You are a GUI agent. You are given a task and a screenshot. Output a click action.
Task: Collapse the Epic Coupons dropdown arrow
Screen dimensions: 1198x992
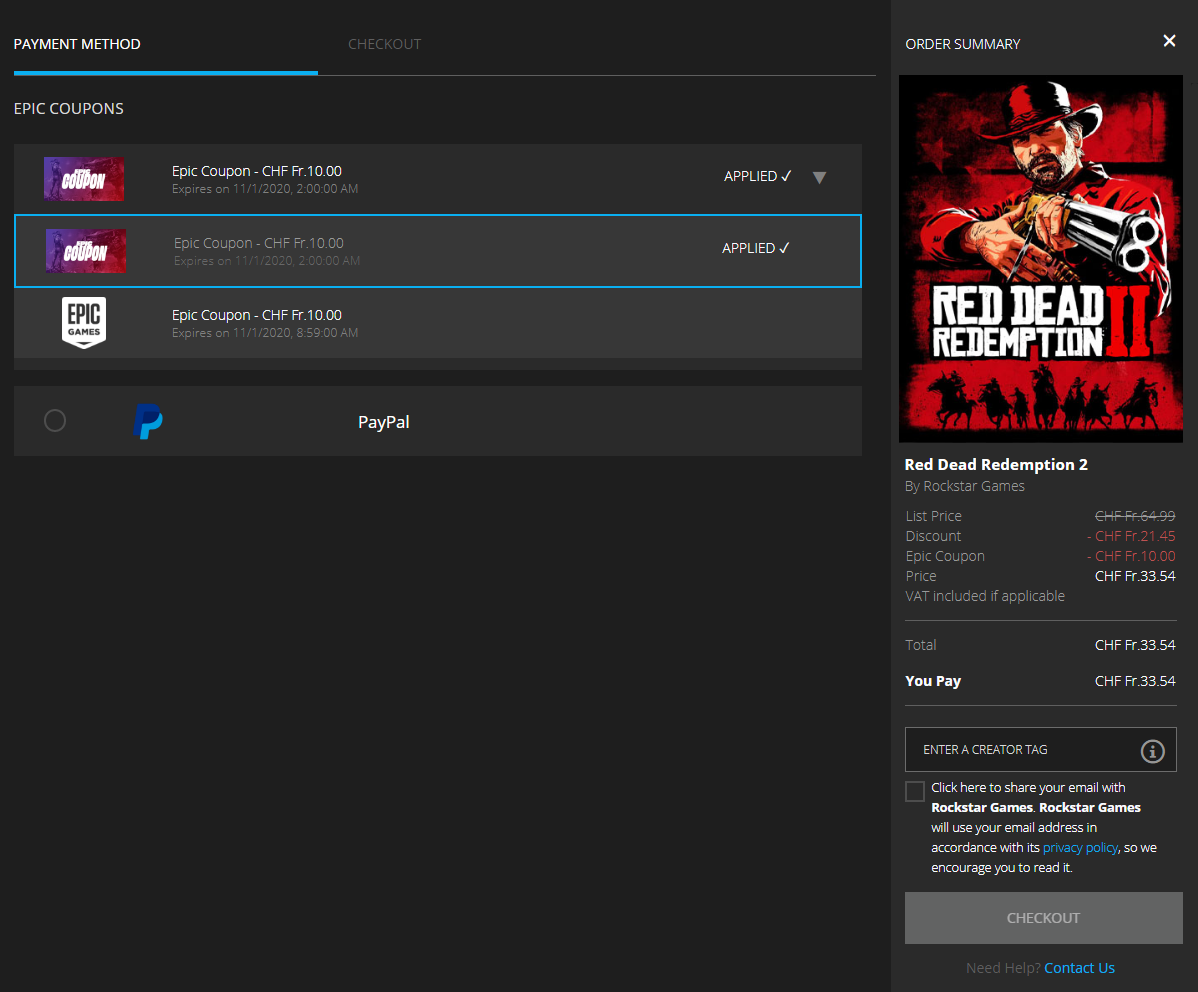(x=819, y=177)
